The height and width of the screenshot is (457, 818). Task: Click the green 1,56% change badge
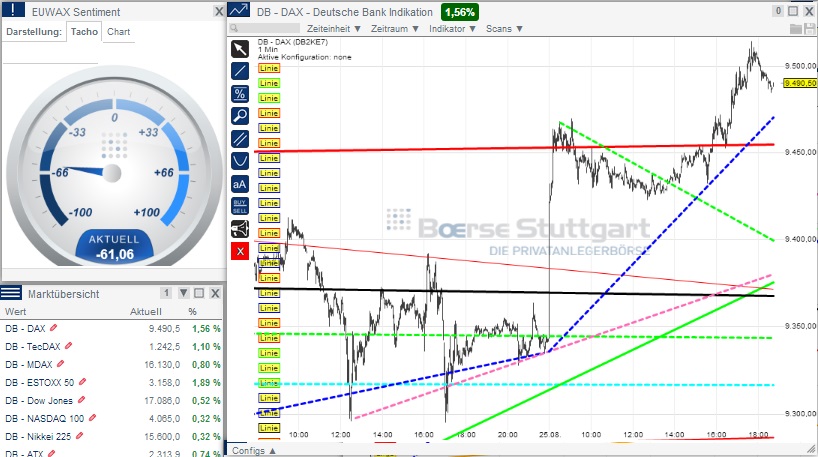pos(460,12)
